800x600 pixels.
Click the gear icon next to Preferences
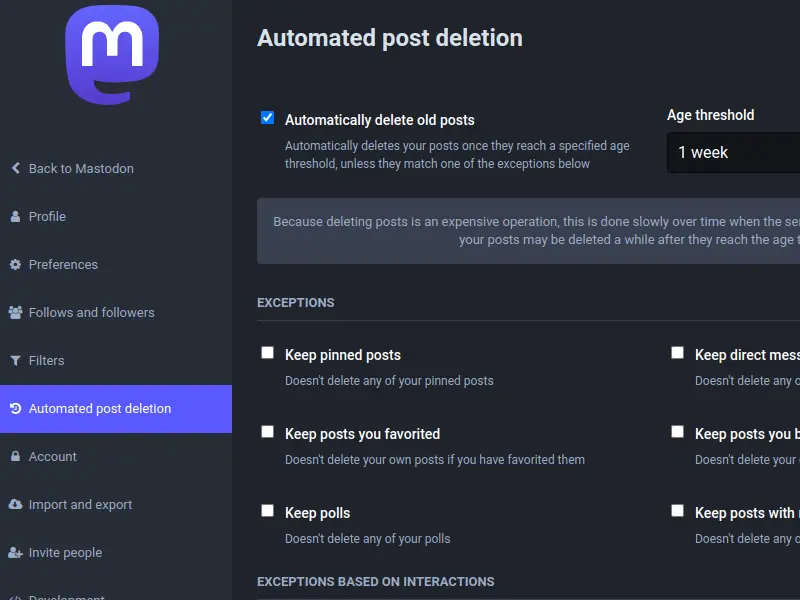coord(15,265)
